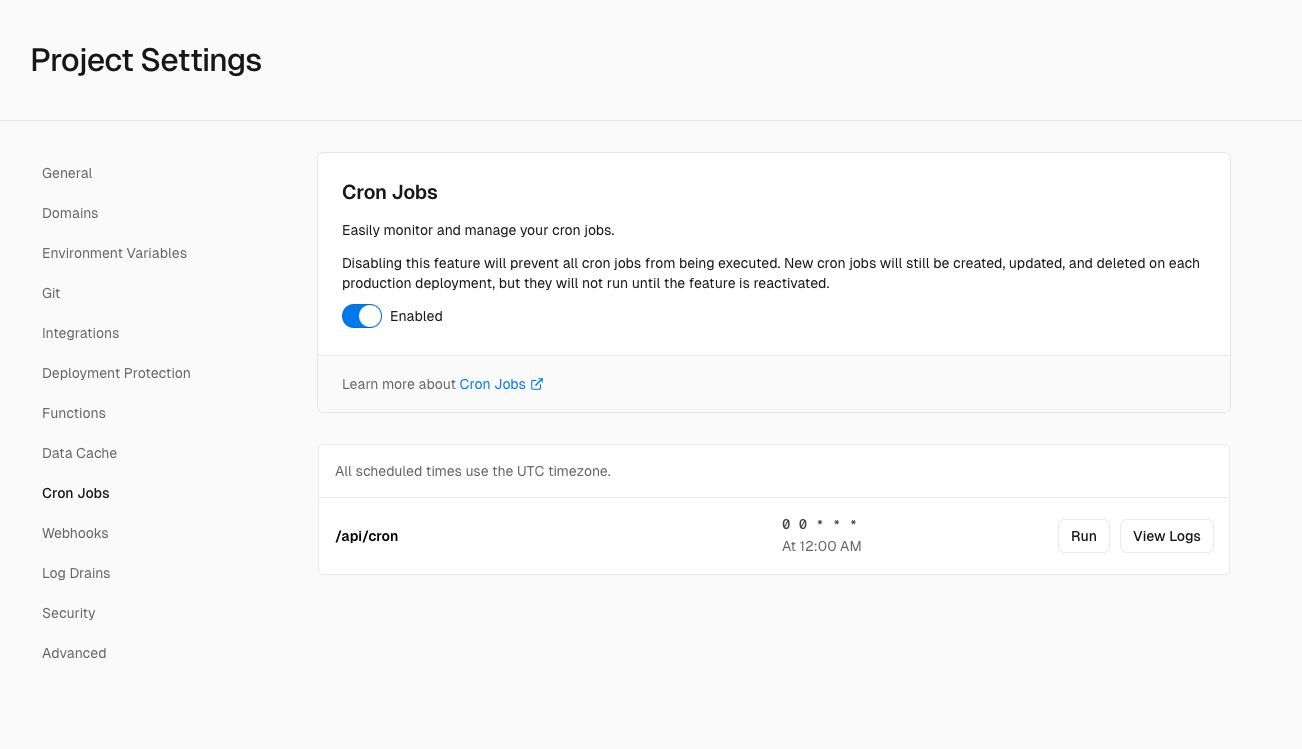Viewport: 1302px width, 749px height.
Task: Follow the Cron Jobs documentation link
Action: tap(492, 384)
